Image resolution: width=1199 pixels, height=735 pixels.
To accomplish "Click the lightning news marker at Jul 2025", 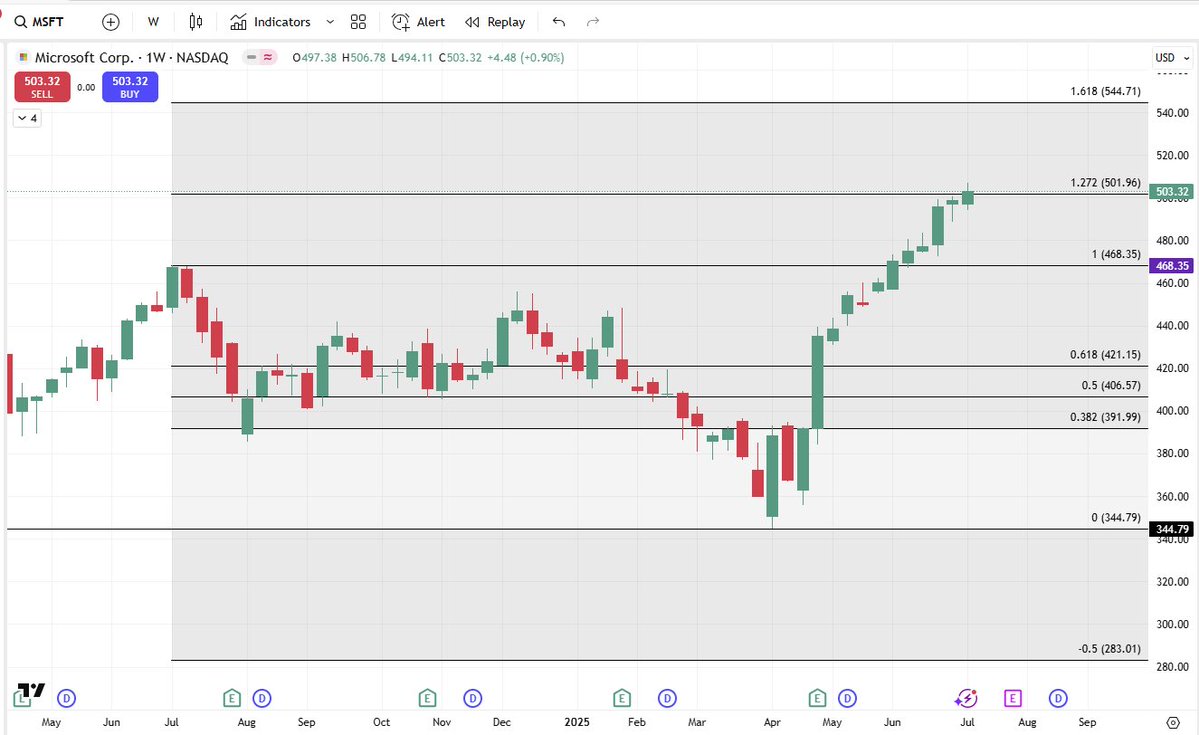I will [x=967, y=698].
